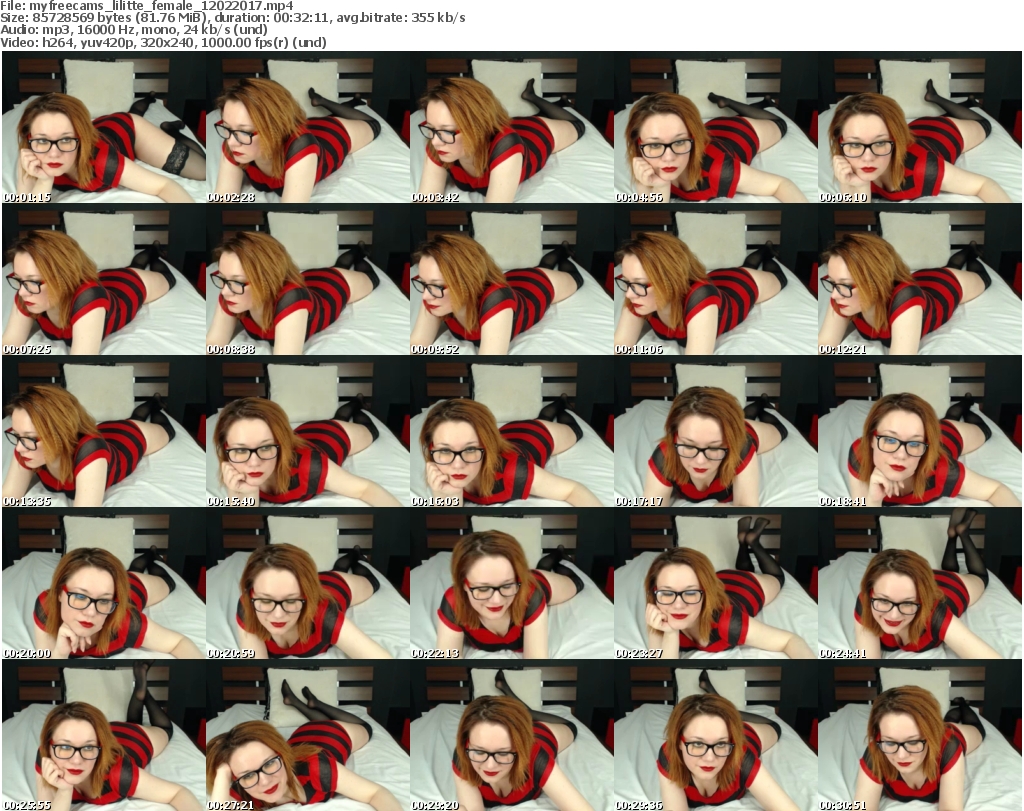Open the frame stamped 00:11:06

[716, 279]
